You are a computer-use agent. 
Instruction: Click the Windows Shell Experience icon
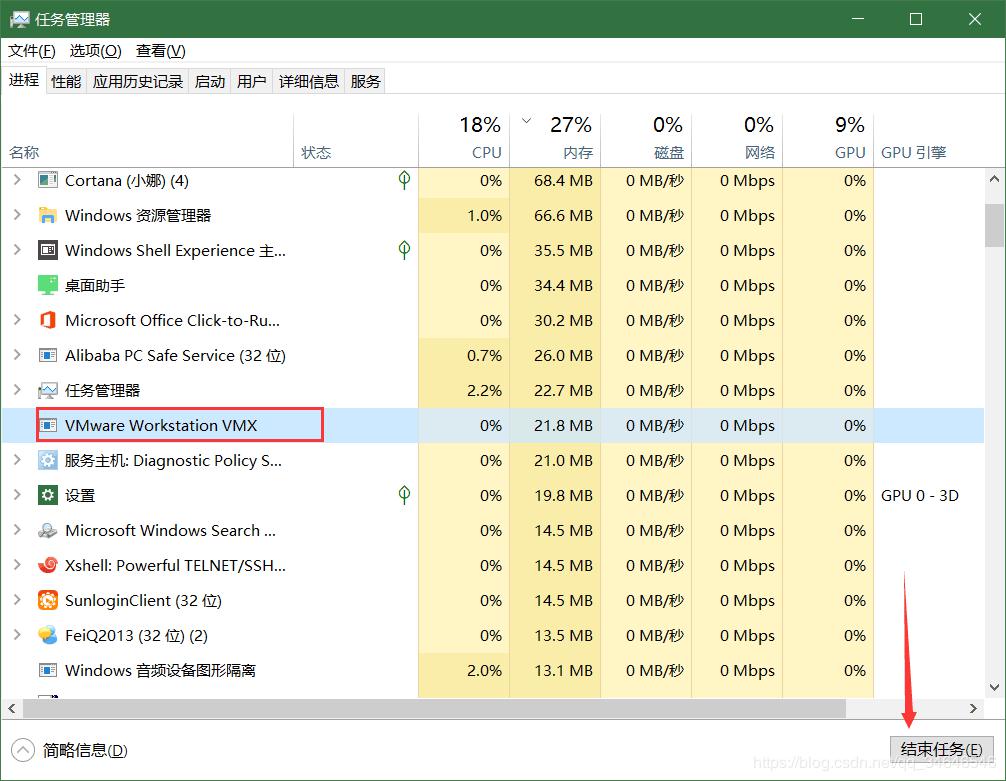pyautogui.click(x=47, y=250)
